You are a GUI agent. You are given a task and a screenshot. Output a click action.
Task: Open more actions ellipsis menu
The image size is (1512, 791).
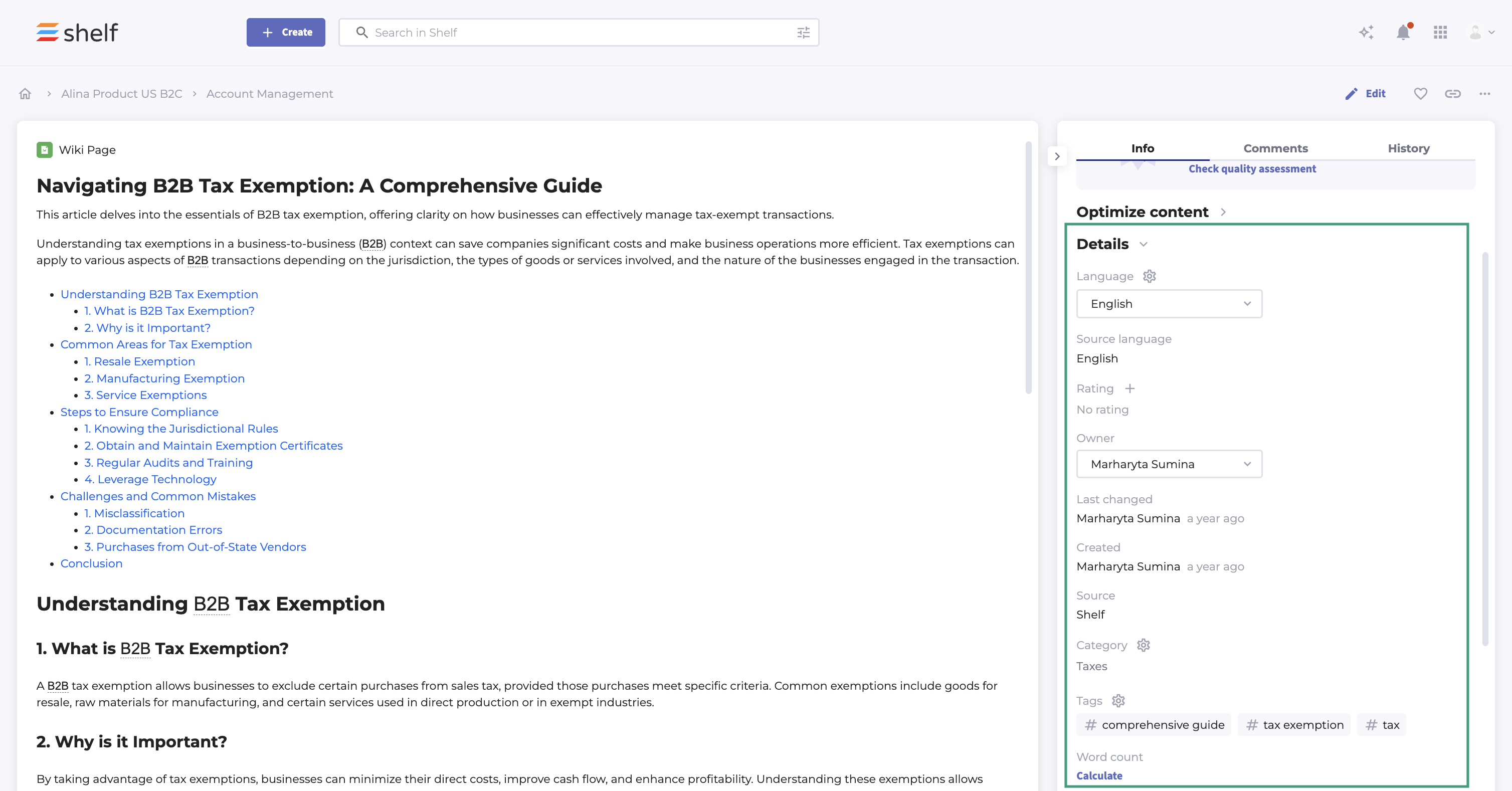click(x=1484, y=94)
